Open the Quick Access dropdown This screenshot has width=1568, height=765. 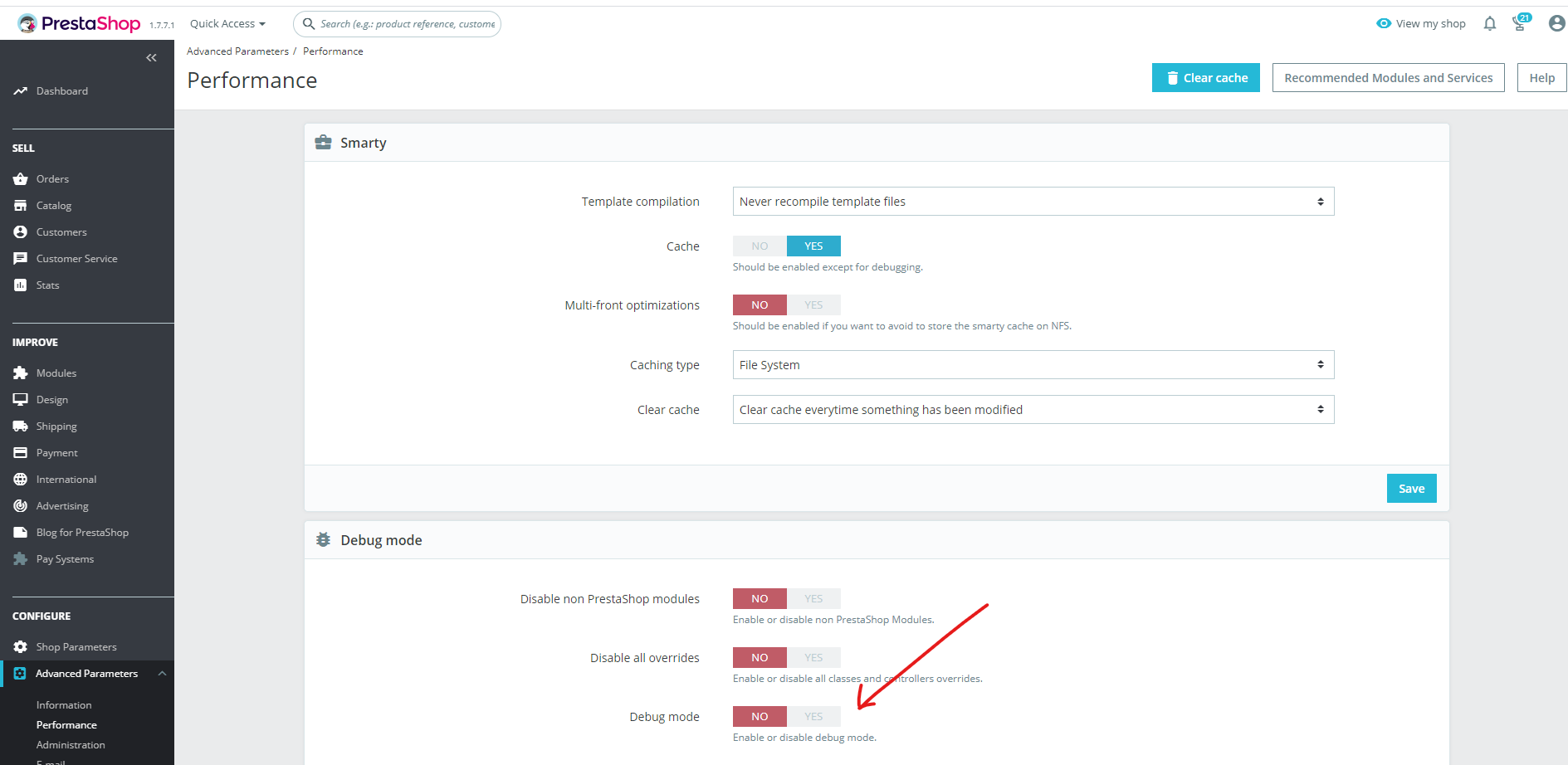point(227,24)
